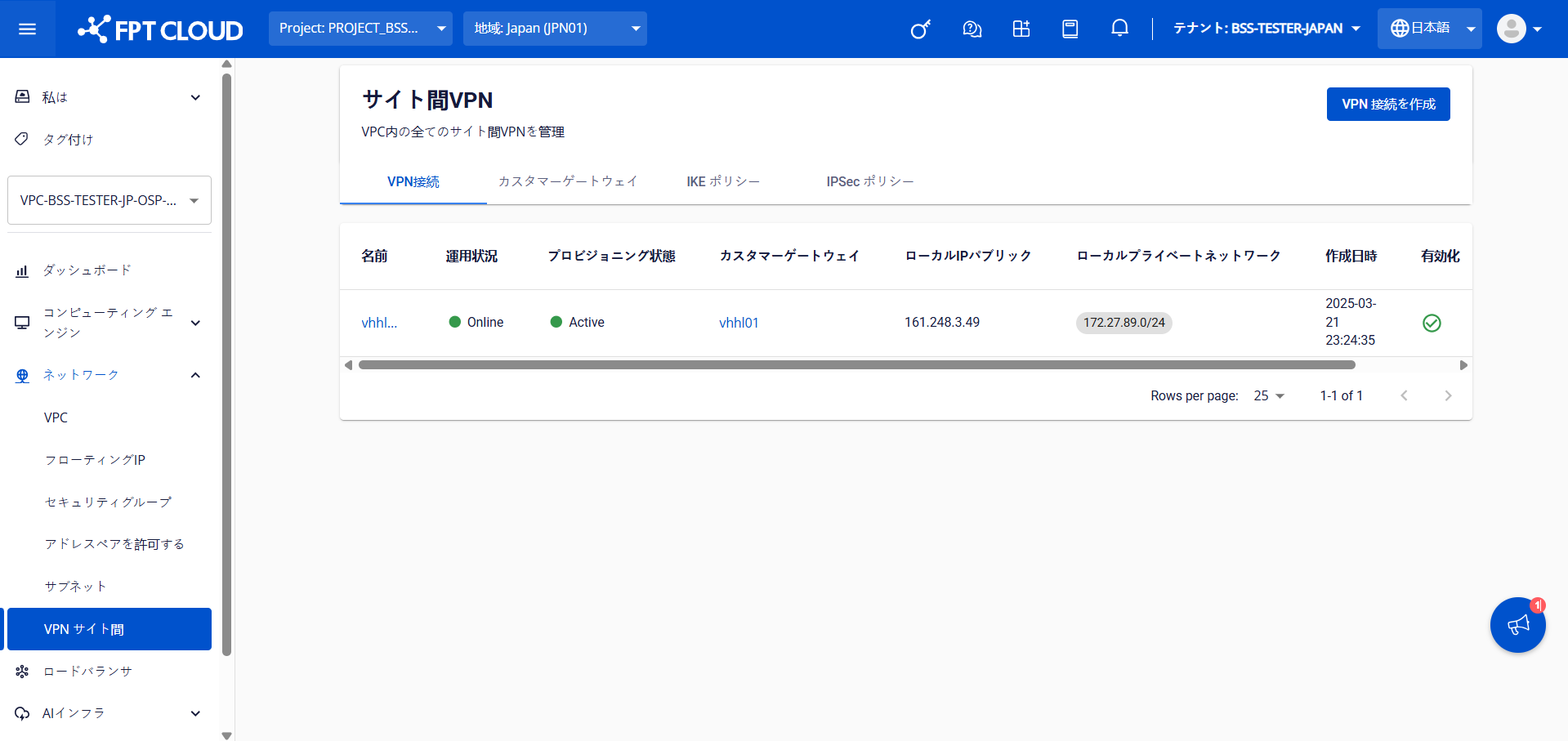Screen dimensions: 1568x741
Task: Click the 名前 column header
Action: [x=374, y=257]
